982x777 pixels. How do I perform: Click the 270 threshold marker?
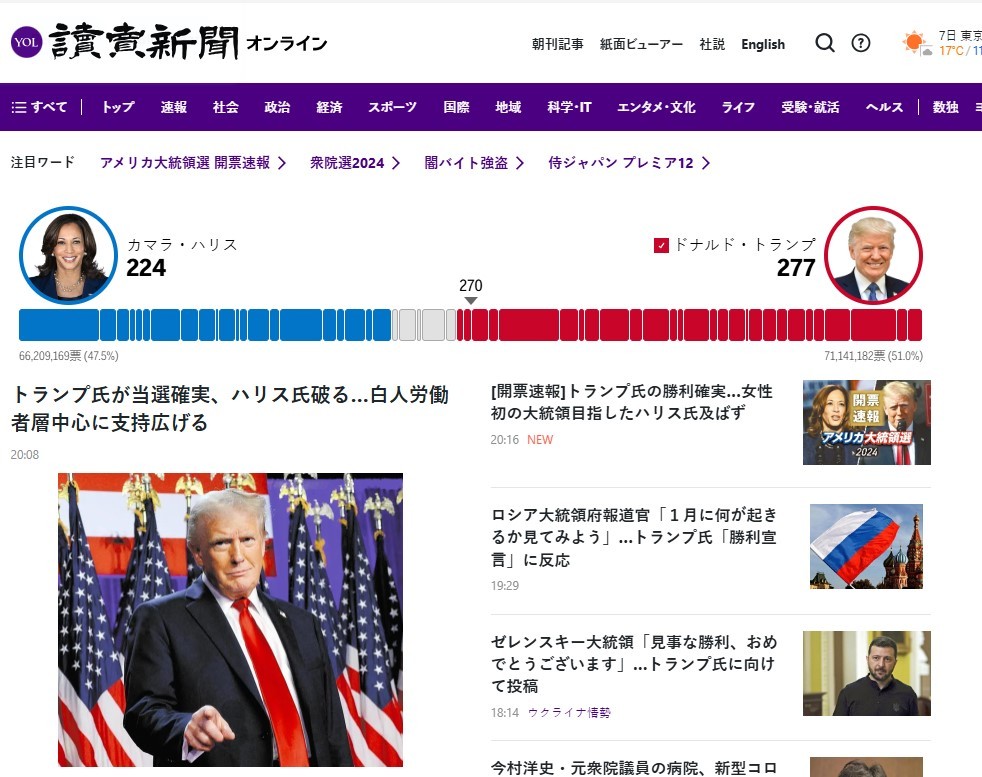[471, 292]
